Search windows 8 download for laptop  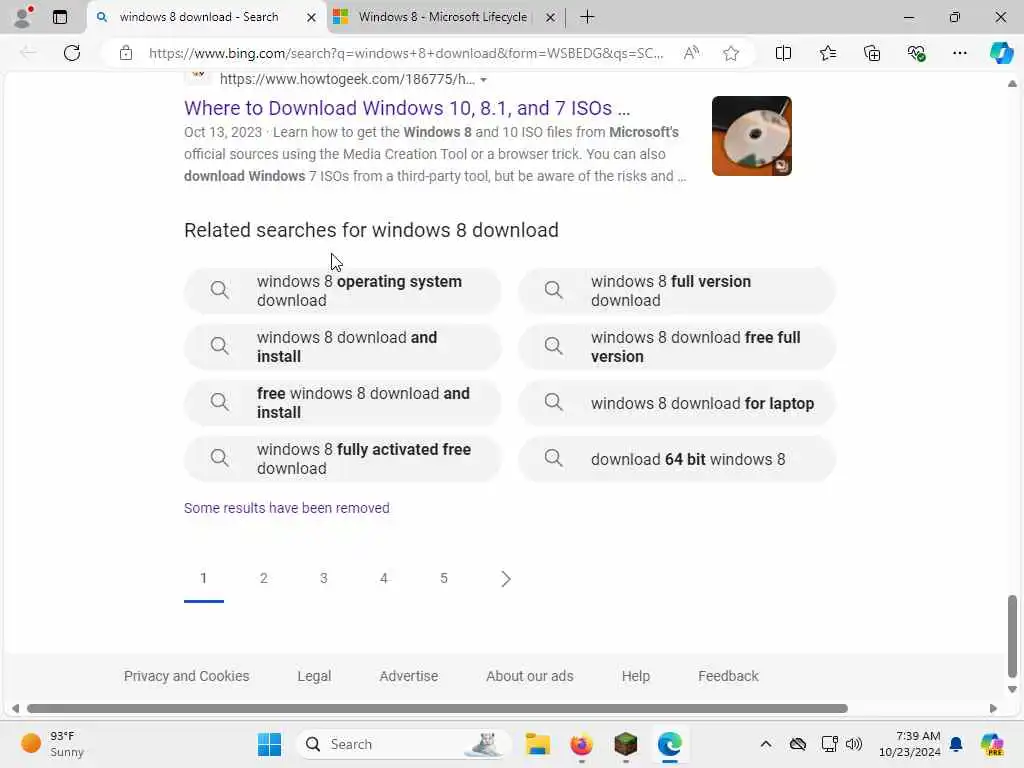click(677, 403)
